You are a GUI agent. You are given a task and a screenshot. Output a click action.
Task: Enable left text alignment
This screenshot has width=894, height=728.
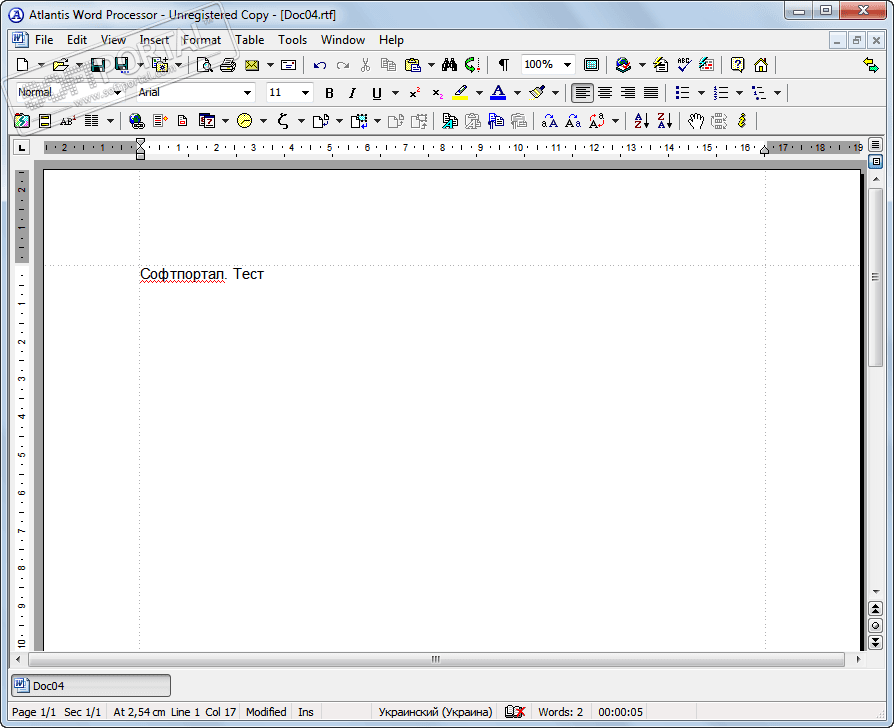click(x=582, y=93)
